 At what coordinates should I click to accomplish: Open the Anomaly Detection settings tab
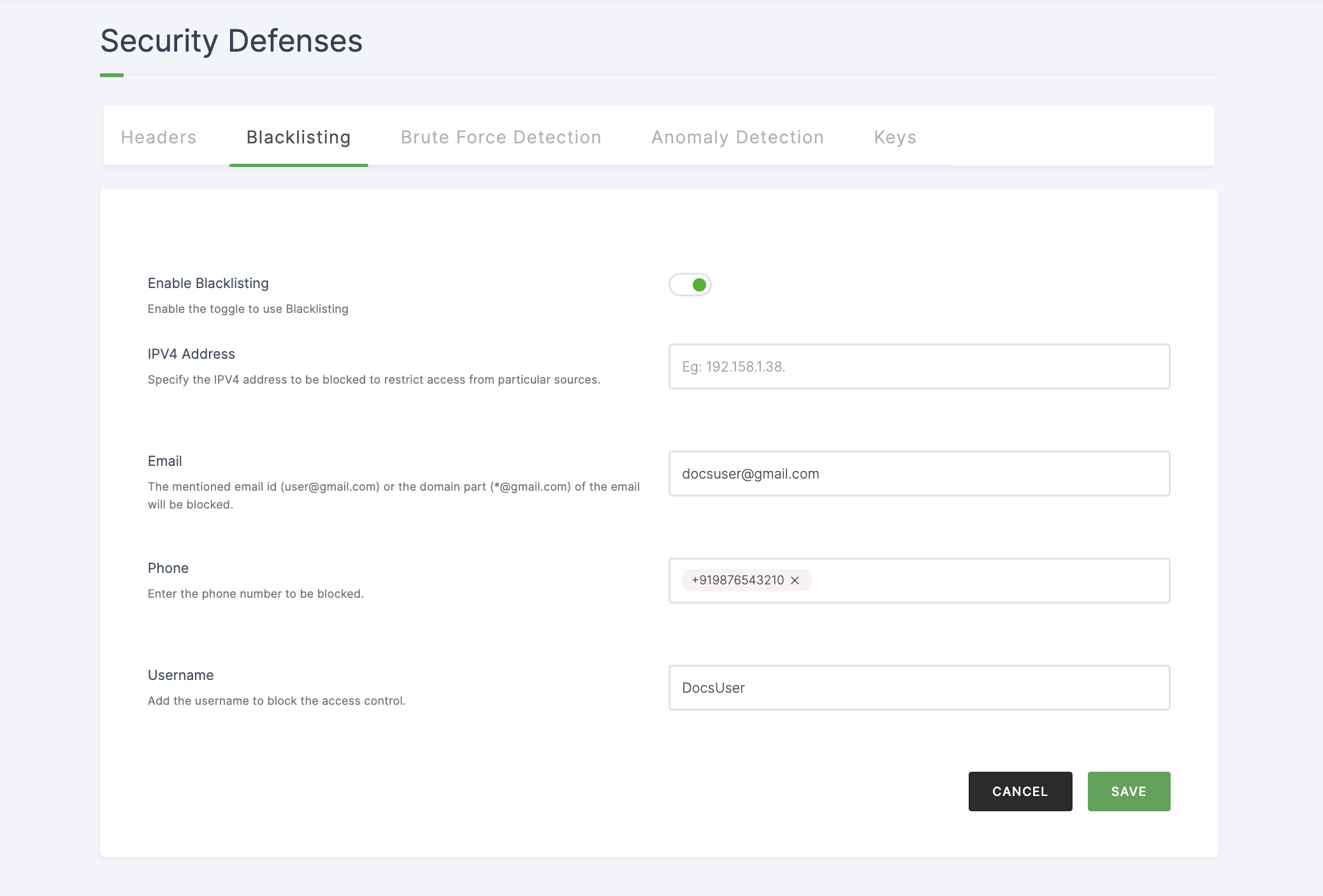click(x=737, y=137)
